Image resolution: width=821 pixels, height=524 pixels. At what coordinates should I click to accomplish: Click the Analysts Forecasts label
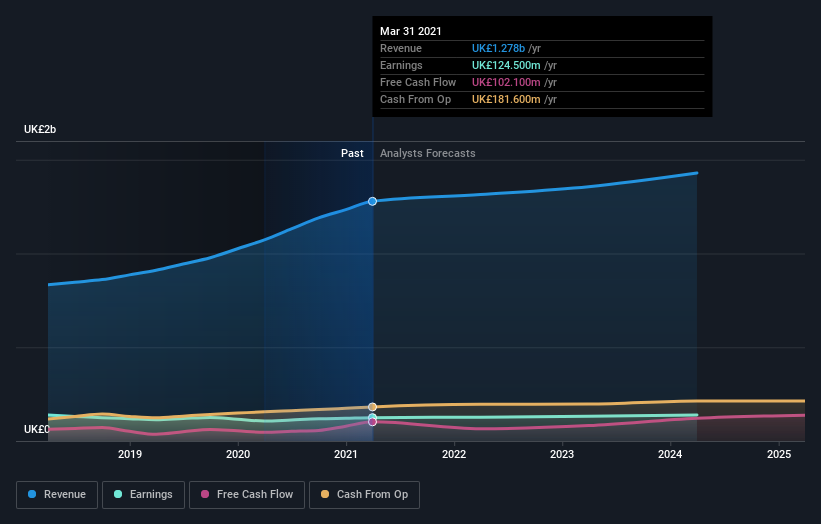click(428, 153)
